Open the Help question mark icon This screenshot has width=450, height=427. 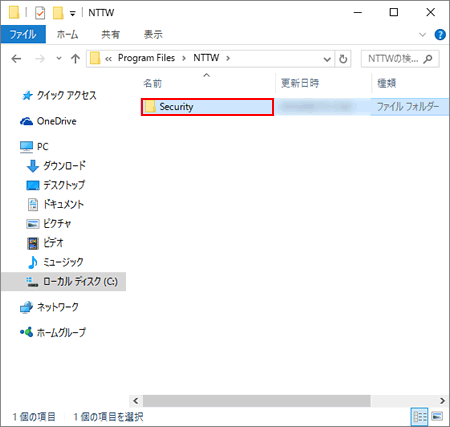[x=440, y=34]
